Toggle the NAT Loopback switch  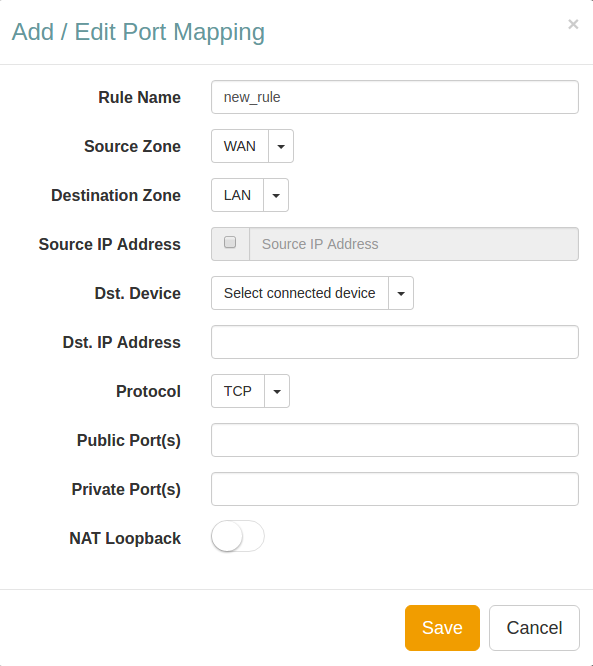(x=238, y=536)
